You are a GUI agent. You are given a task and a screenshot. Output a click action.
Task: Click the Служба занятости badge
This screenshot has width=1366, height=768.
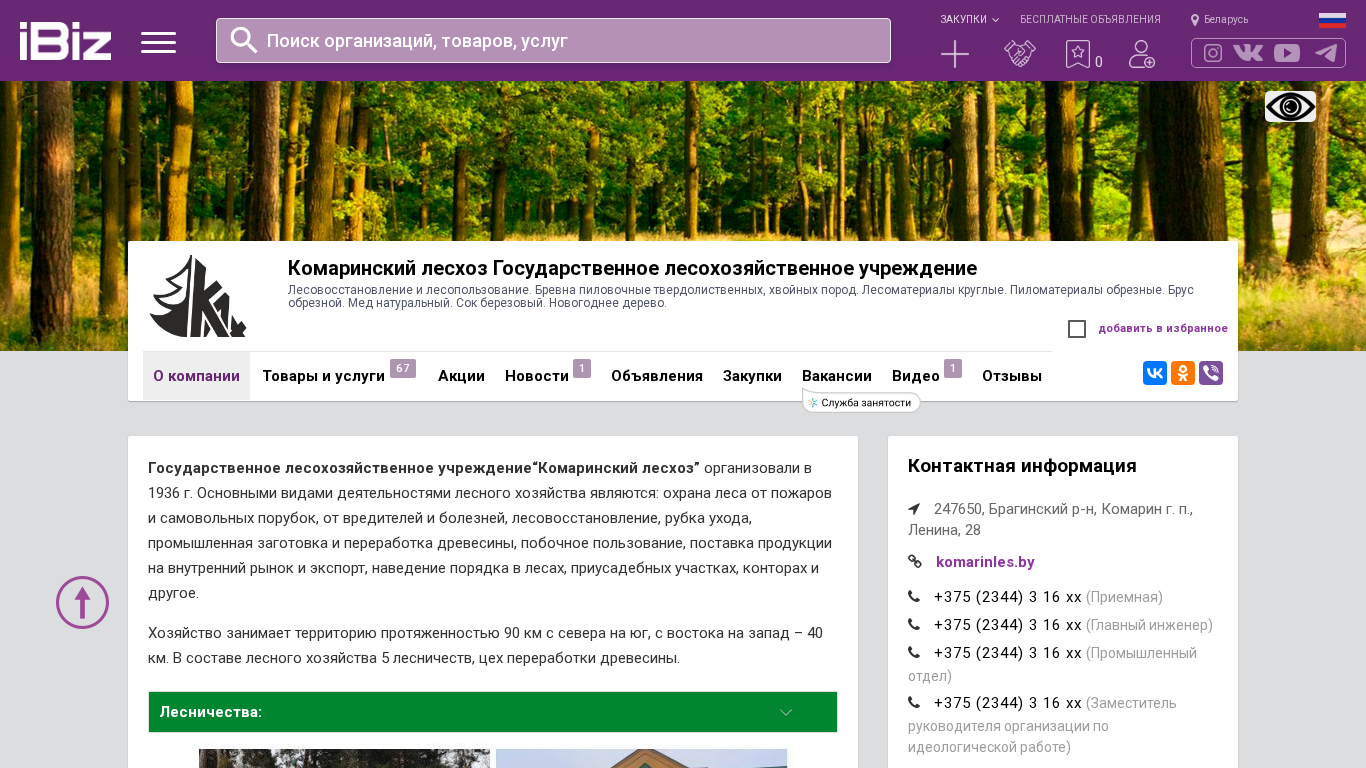[x=861, y=402]
